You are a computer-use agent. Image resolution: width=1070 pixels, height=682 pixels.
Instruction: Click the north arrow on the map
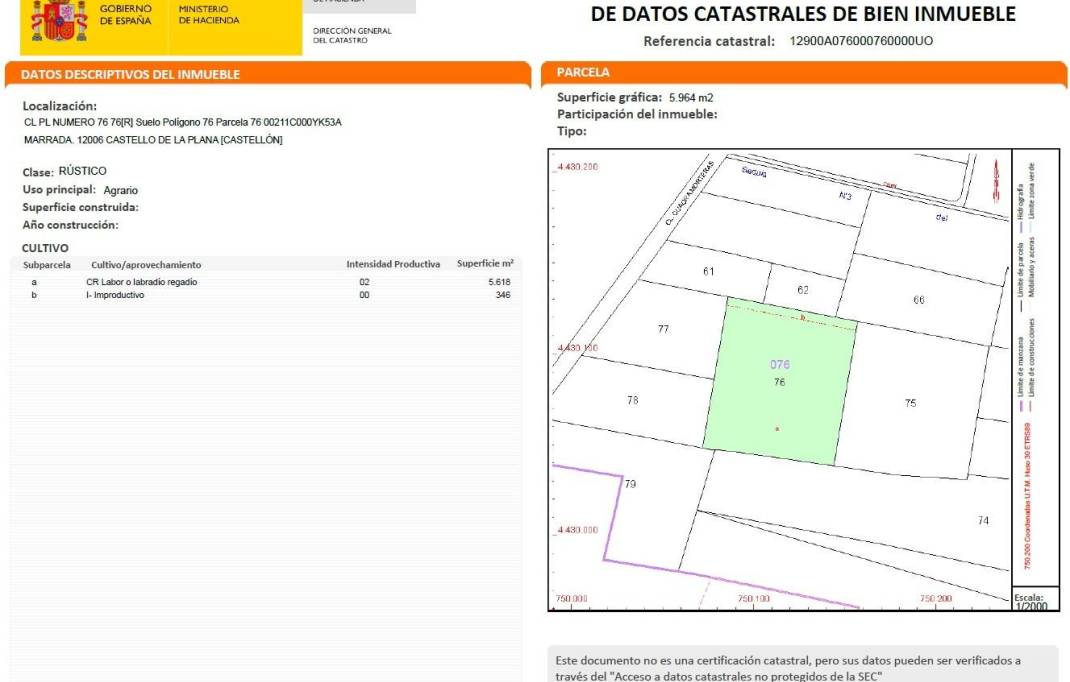tap(996, 181)
